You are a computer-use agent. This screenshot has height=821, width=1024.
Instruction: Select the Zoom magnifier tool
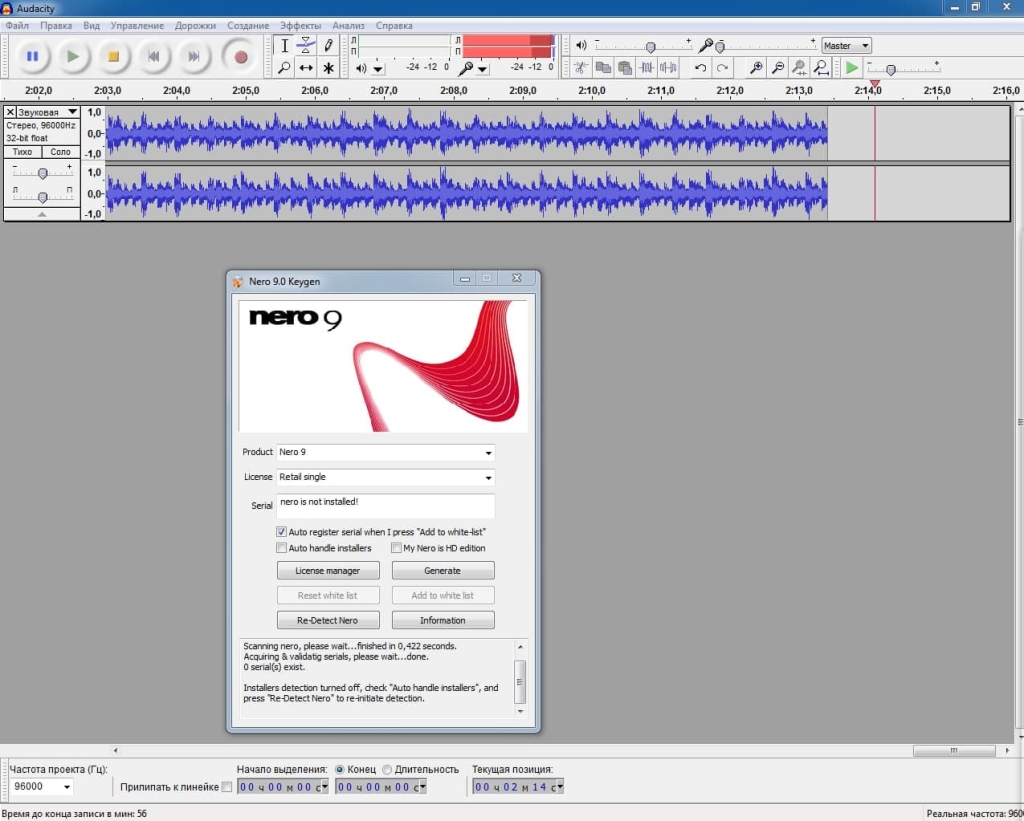pos(285,67)
